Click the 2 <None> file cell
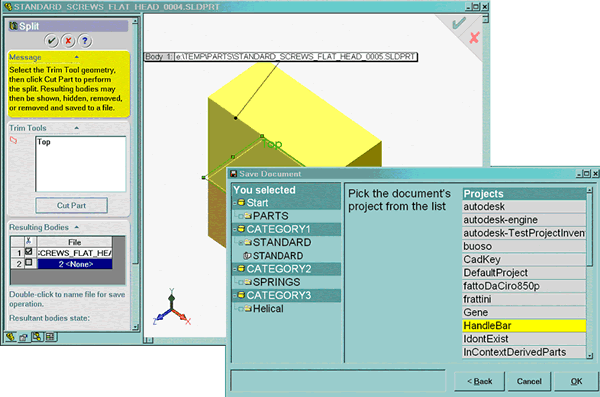This screenshot has width=600, height=397. point(75,264)
